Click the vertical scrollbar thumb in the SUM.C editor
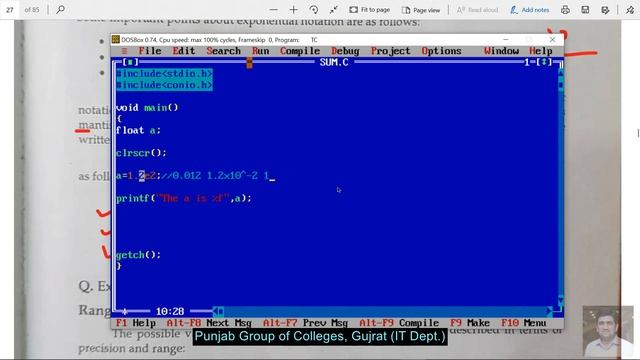Screen dimensions: 640x360 coord(561,85)
